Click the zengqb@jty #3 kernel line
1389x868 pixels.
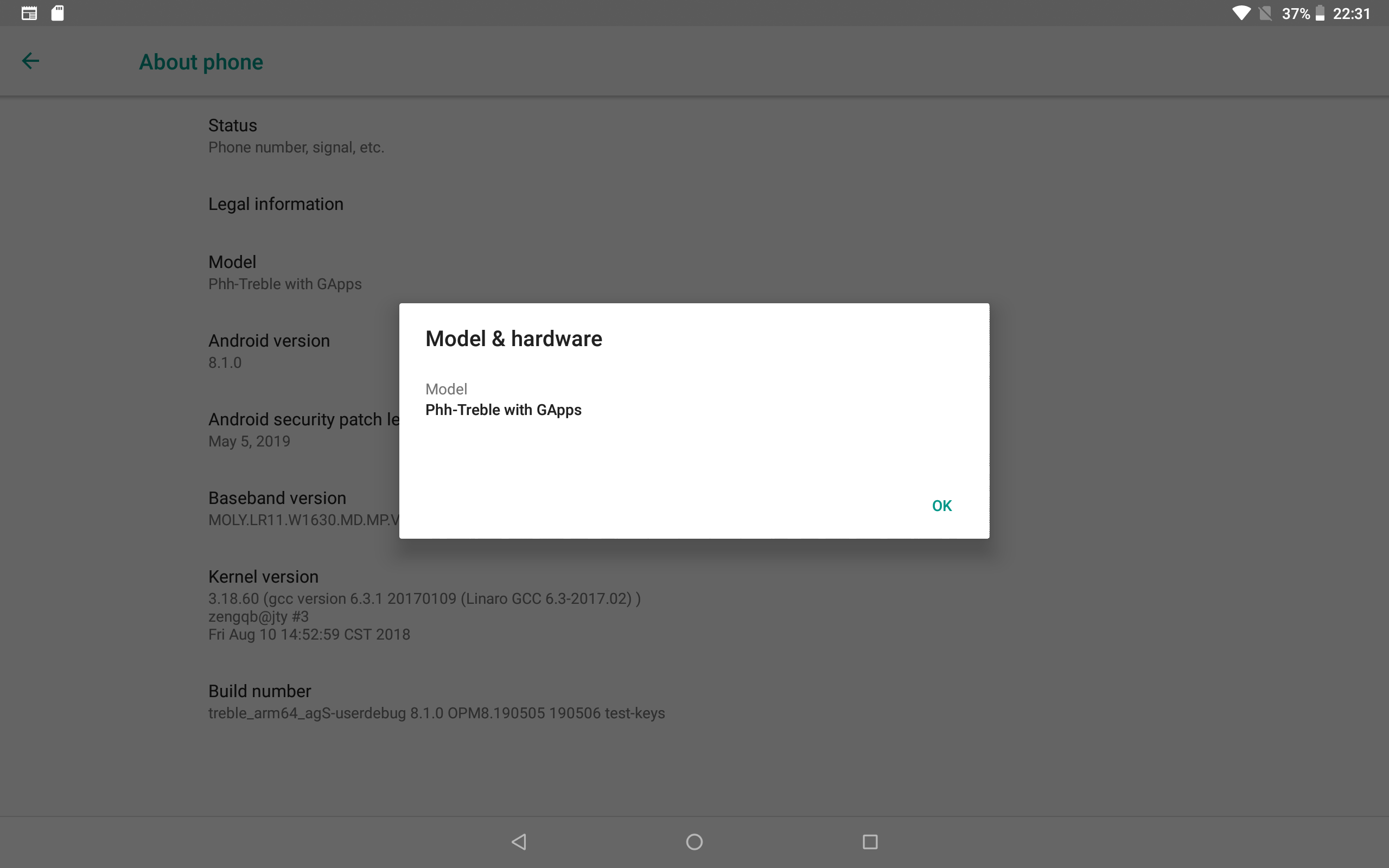pyautogui.click(x=258, y=617)
